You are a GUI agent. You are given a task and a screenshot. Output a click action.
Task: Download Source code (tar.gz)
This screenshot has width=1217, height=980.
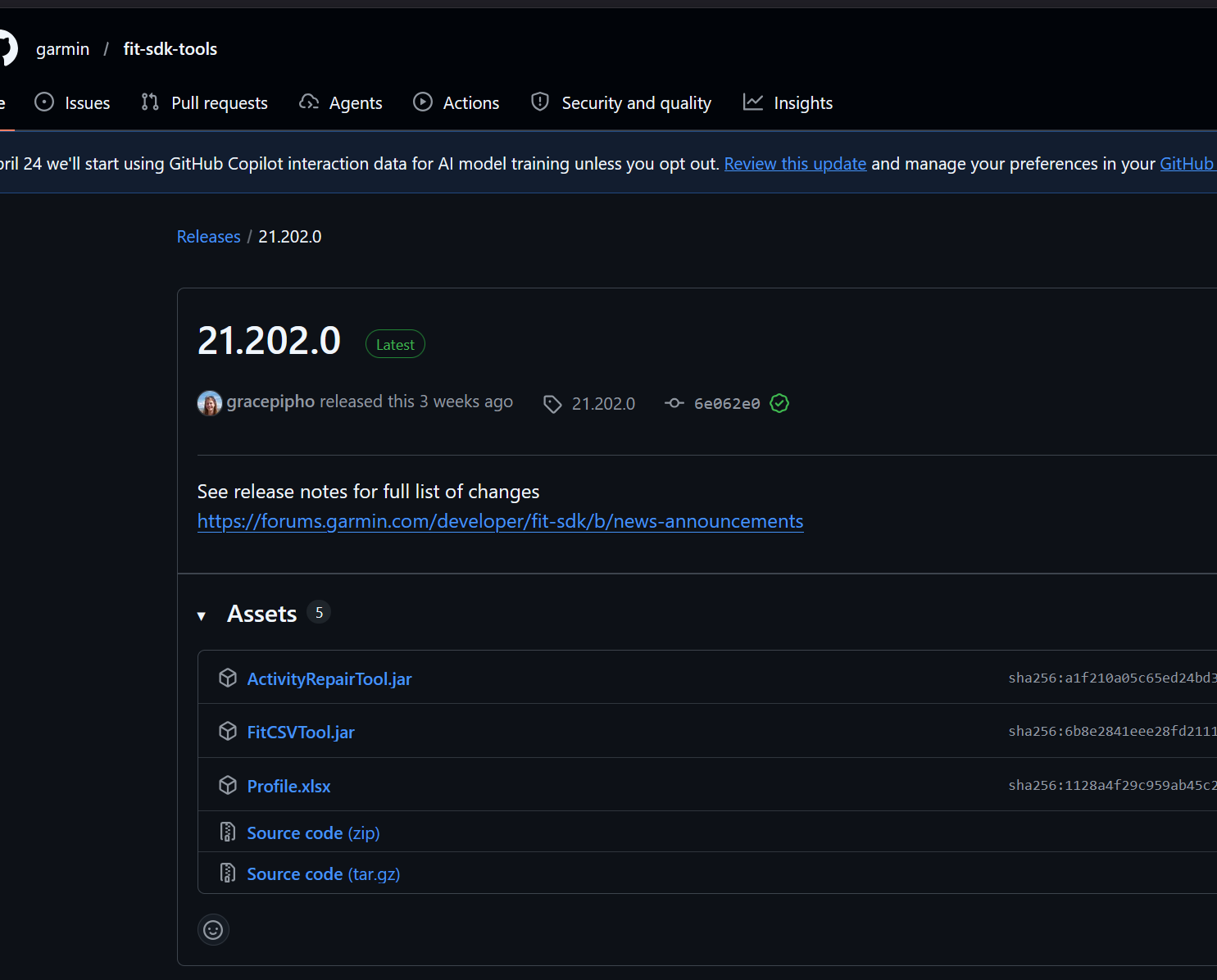(x=324, y=874)
